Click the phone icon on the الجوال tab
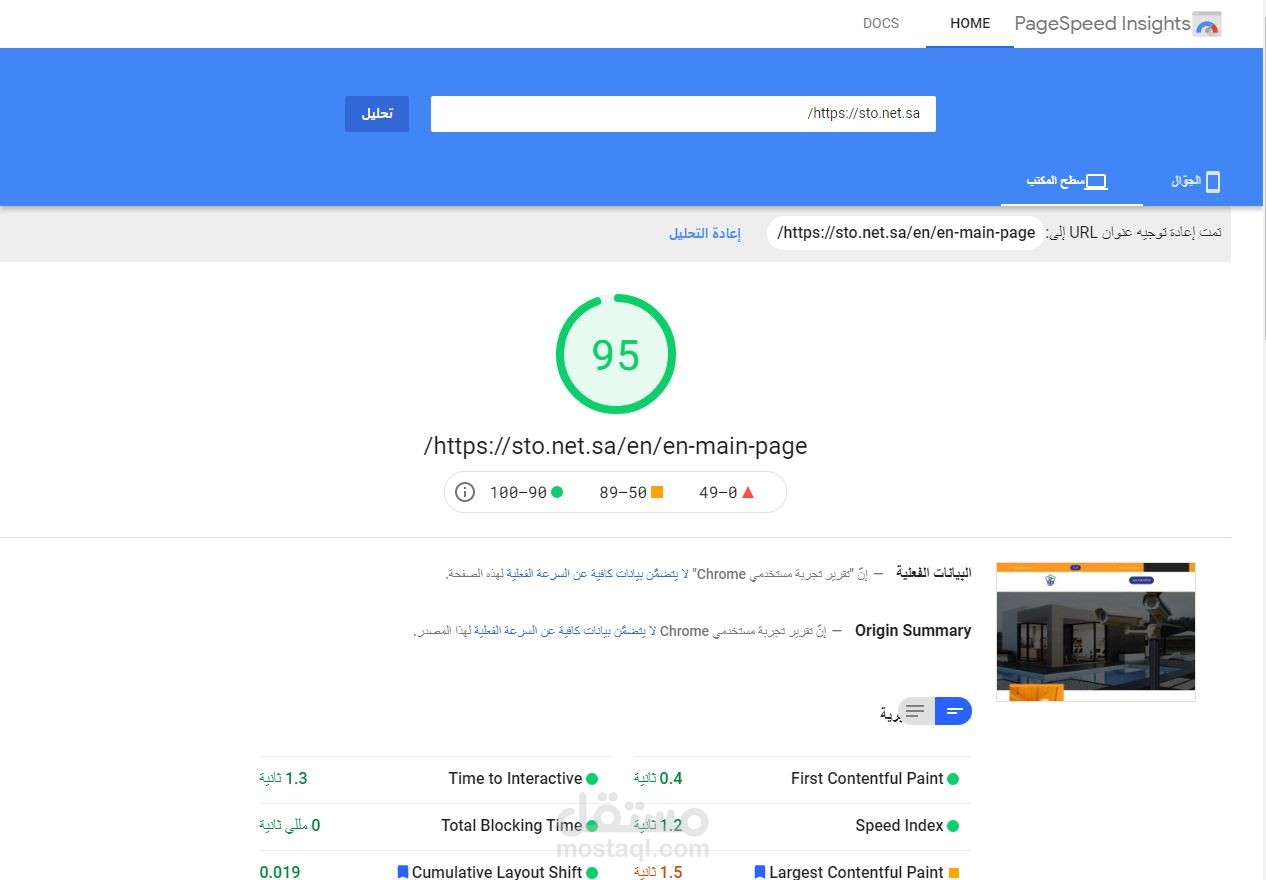The width and height of the screenshot is (1266, 880). tap(1215, 181)
